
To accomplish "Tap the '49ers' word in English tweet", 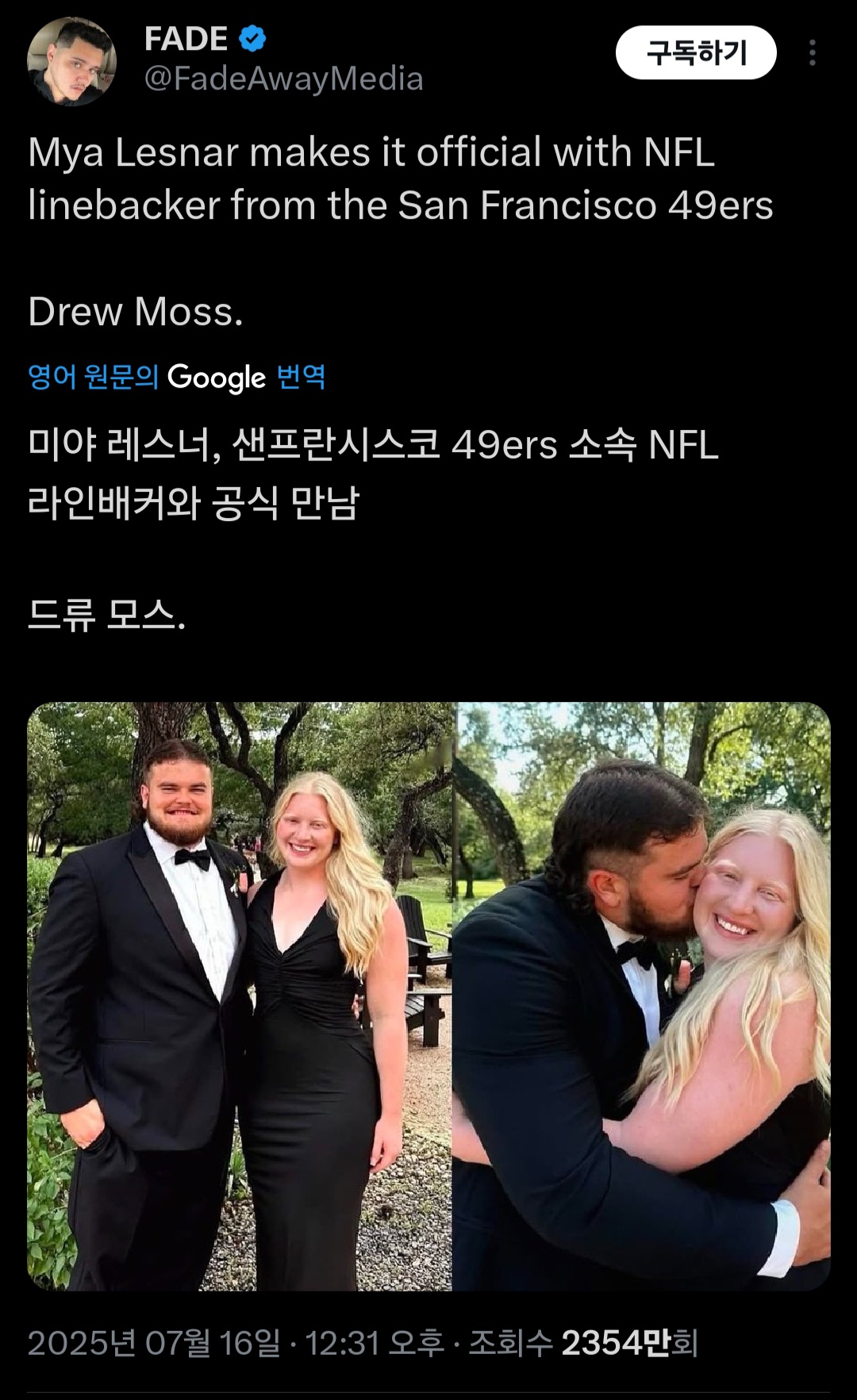I will click(721, 205).
